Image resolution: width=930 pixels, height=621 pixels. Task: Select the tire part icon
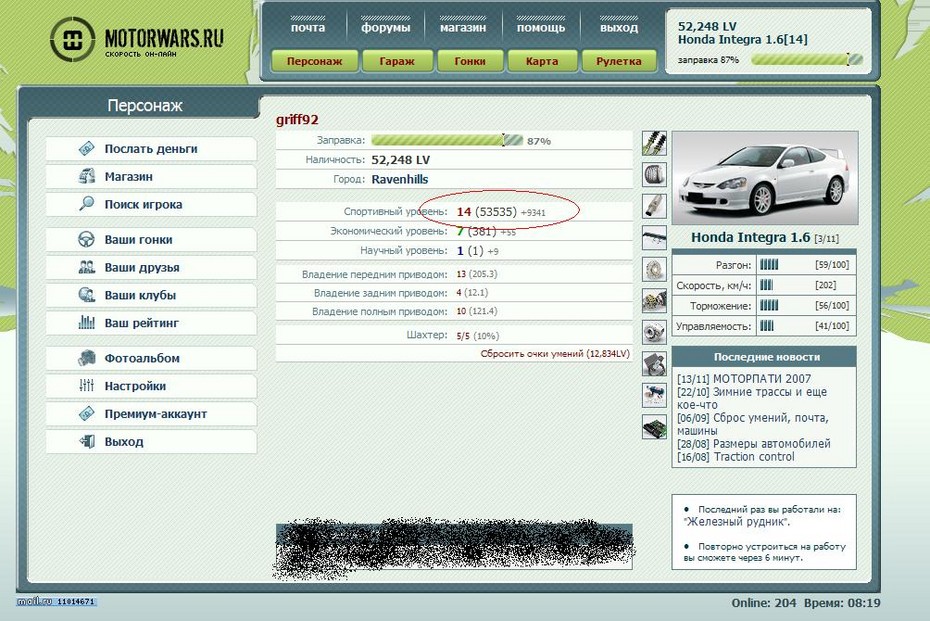654,174
